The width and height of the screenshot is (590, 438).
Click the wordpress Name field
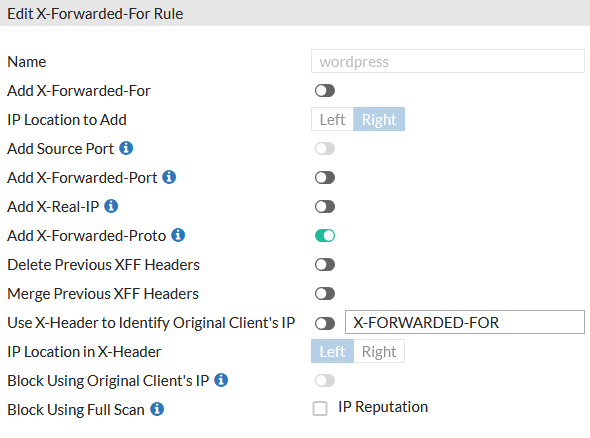pos(448,61)
